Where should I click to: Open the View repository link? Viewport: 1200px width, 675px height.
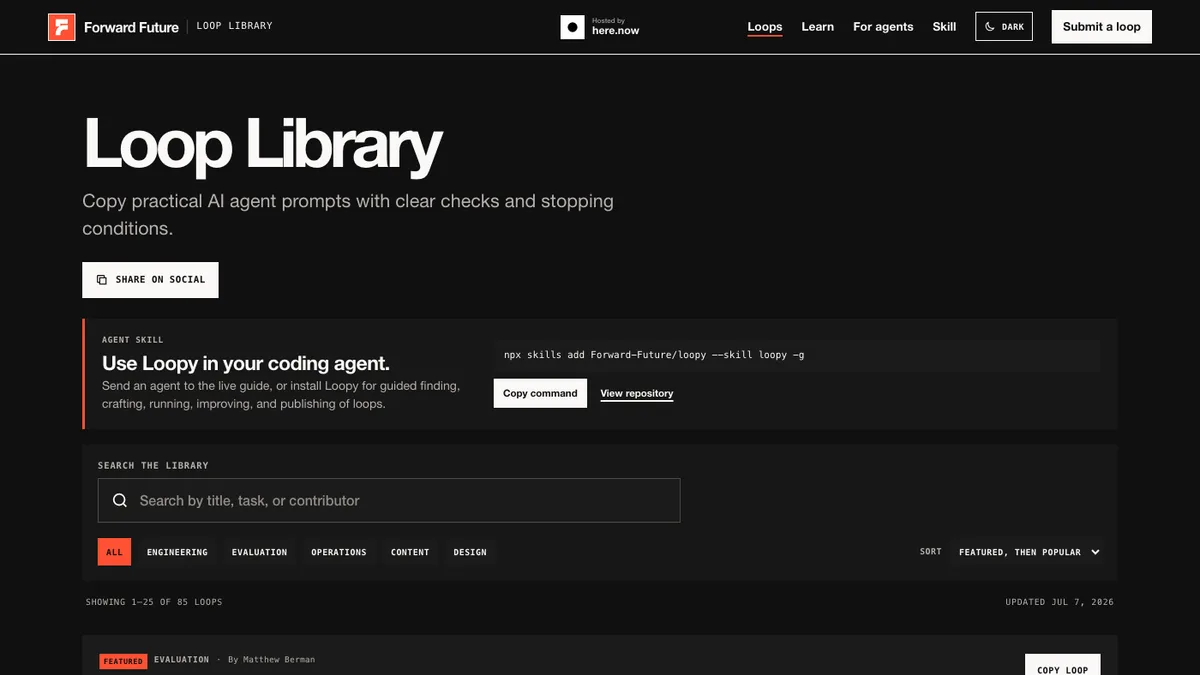coord(636,394)
